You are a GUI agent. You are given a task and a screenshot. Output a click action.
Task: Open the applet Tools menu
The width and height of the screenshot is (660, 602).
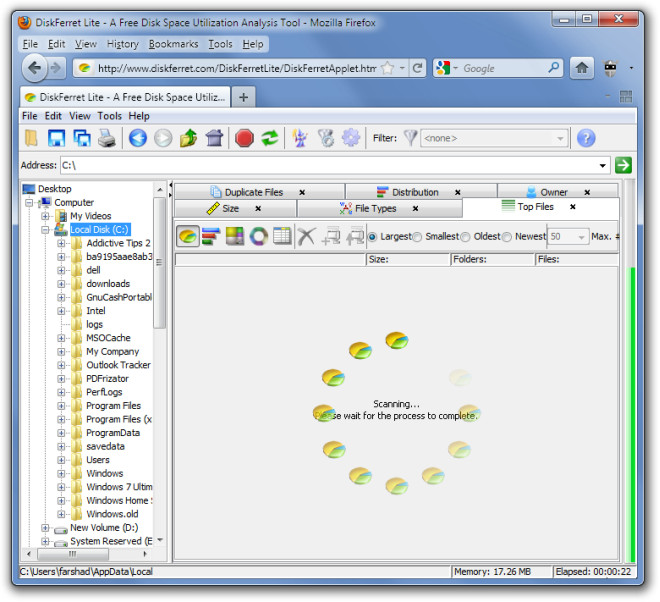click(109, 116)
